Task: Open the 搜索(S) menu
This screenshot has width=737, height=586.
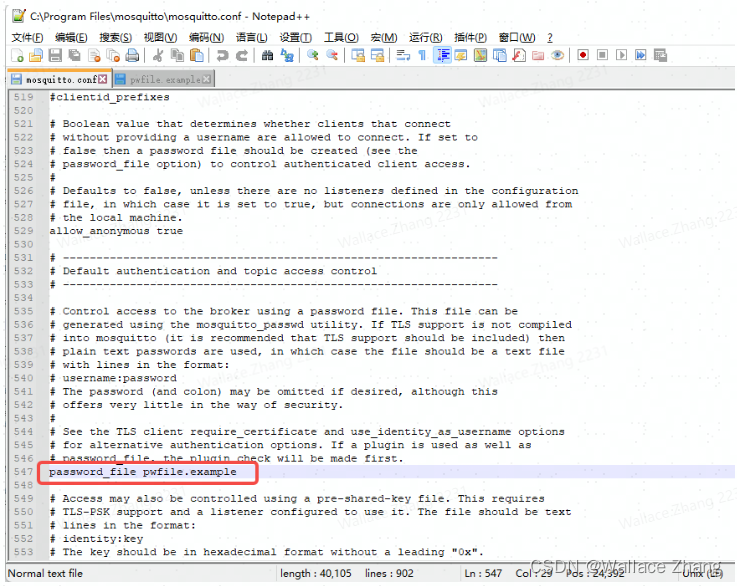Action: [x=116, y=37]
